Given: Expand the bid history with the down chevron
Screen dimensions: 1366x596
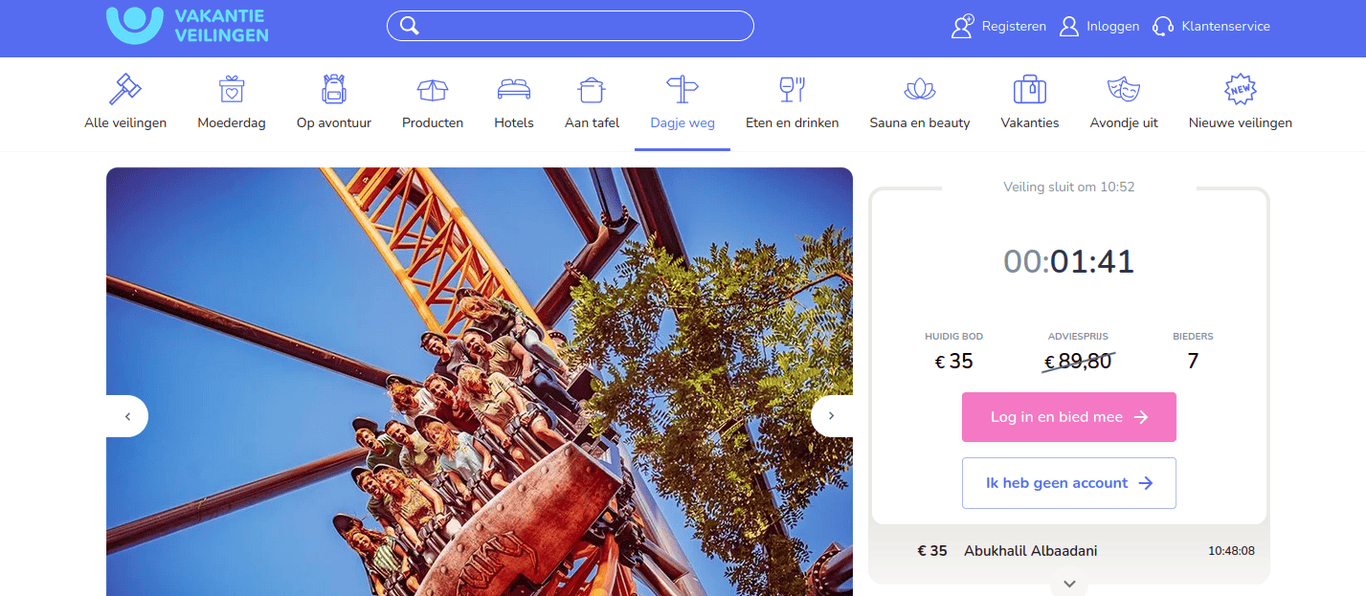Looking at the screenshot, I should click(x=1069, y=583).
